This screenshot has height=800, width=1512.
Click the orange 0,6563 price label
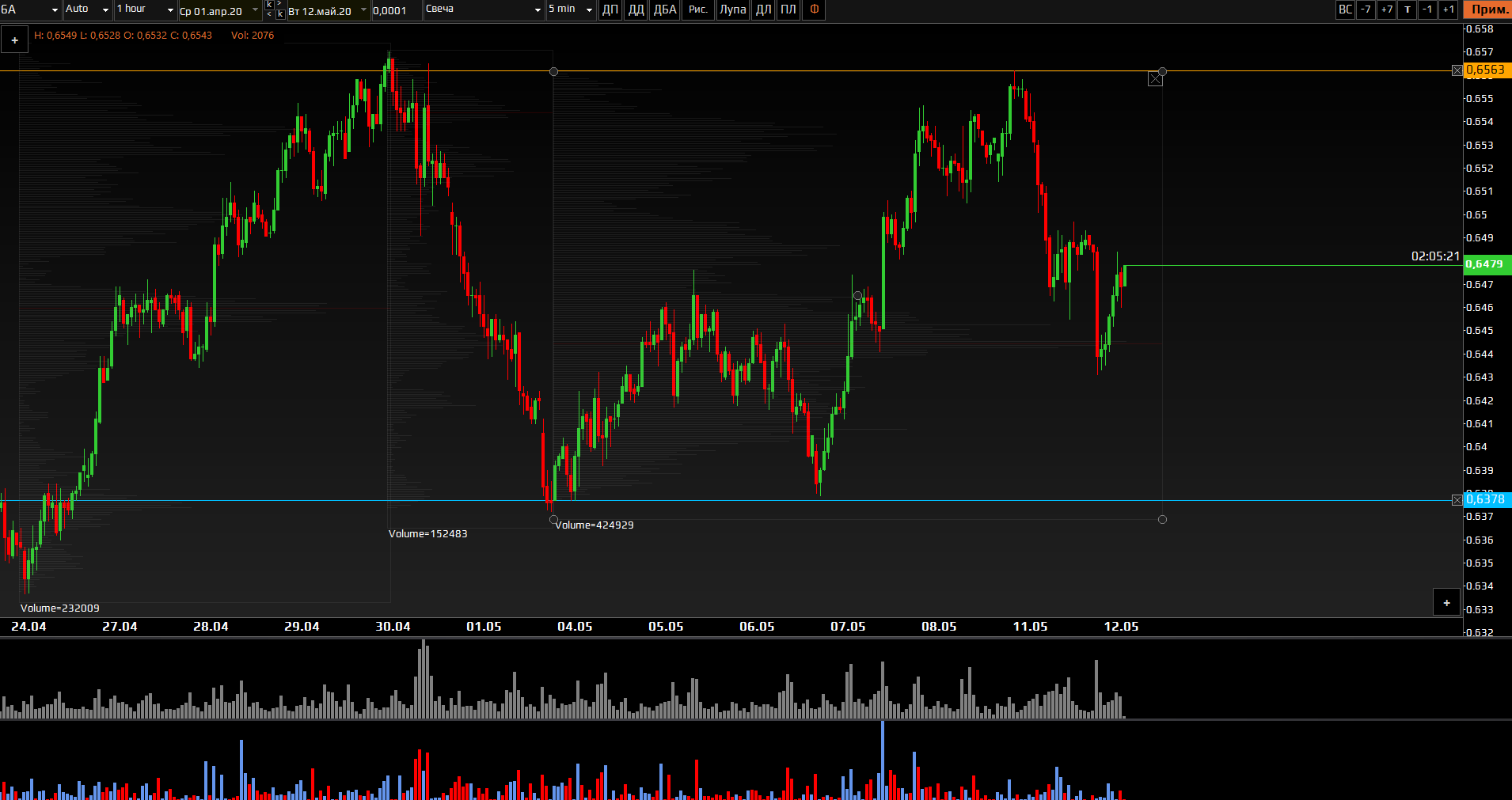[1486, 70]
